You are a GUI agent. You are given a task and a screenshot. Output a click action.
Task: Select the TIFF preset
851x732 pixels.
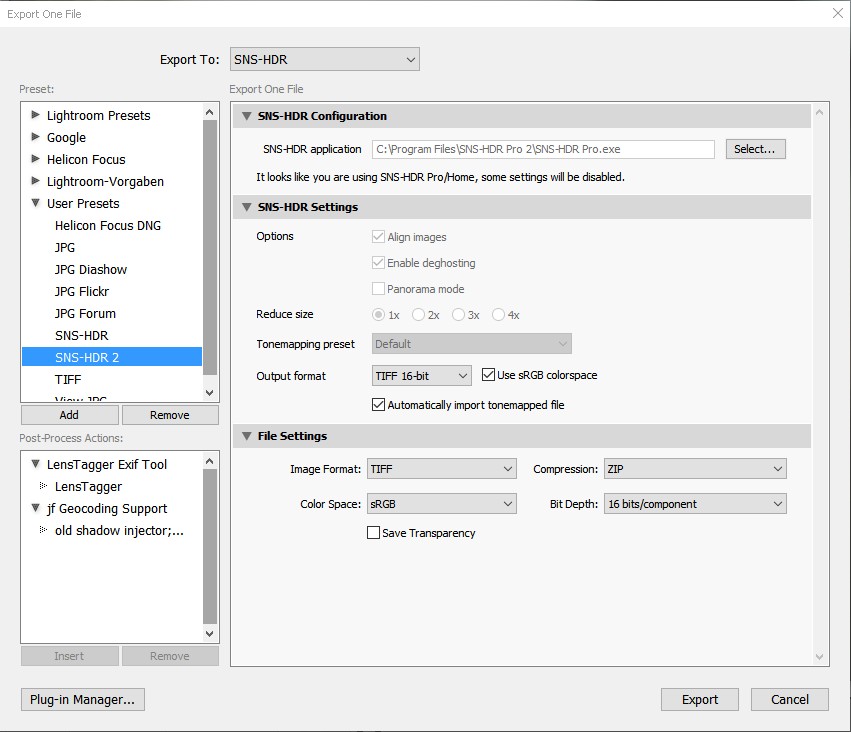tap(112, 379)
